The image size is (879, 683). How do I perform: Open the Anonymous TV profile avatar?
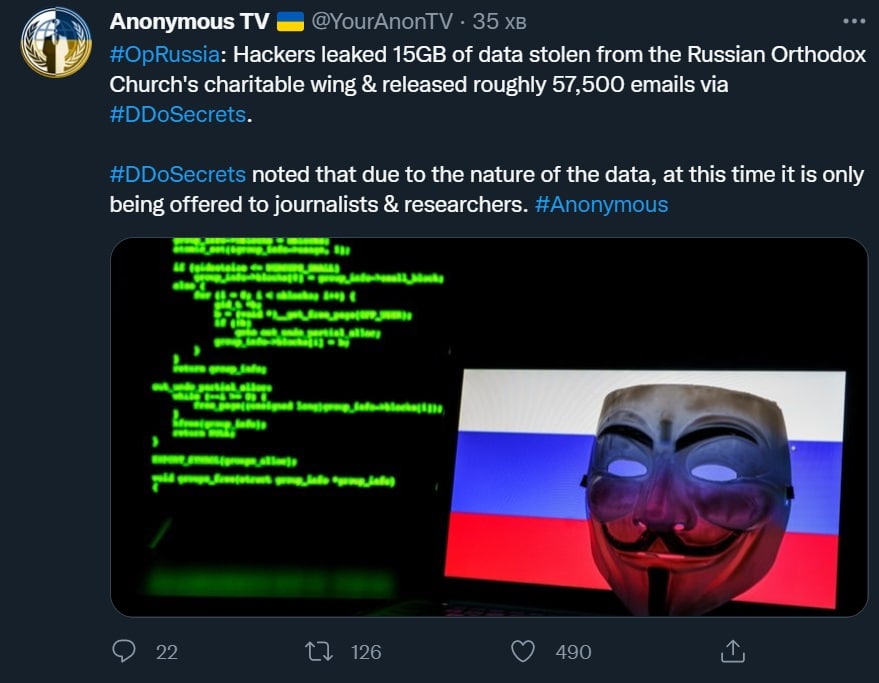point(56,43)
